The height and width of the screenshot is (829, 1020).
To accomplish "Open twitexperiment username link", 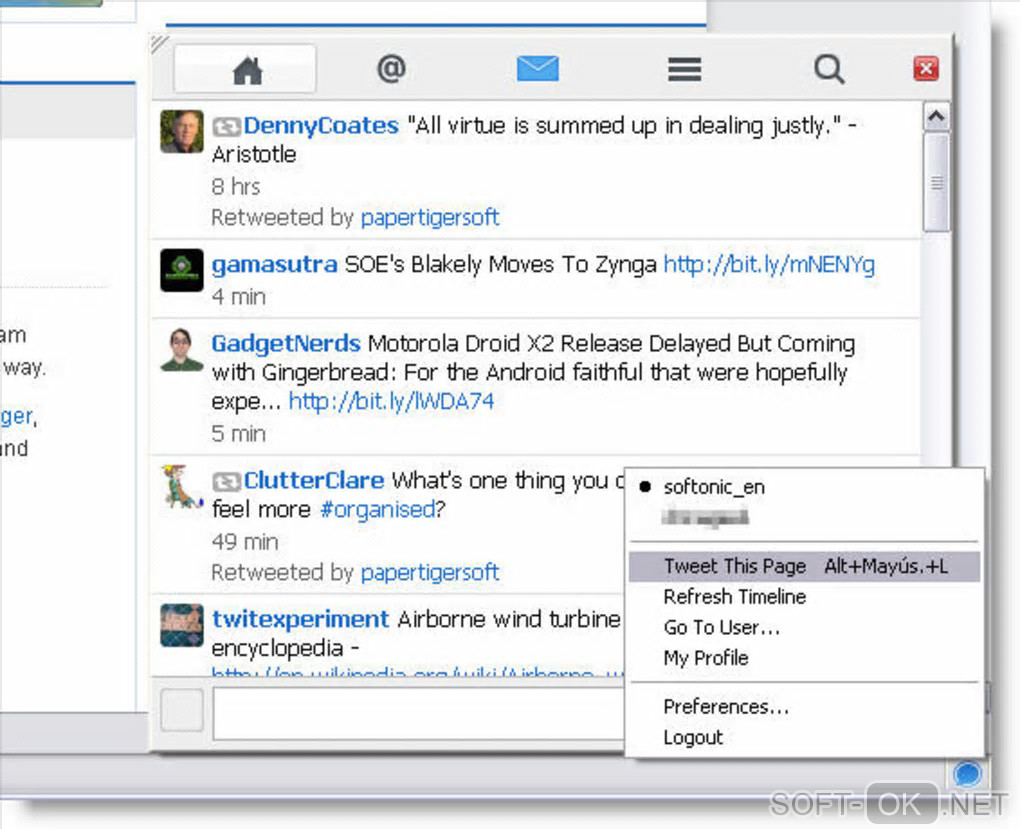I will 301,618.
